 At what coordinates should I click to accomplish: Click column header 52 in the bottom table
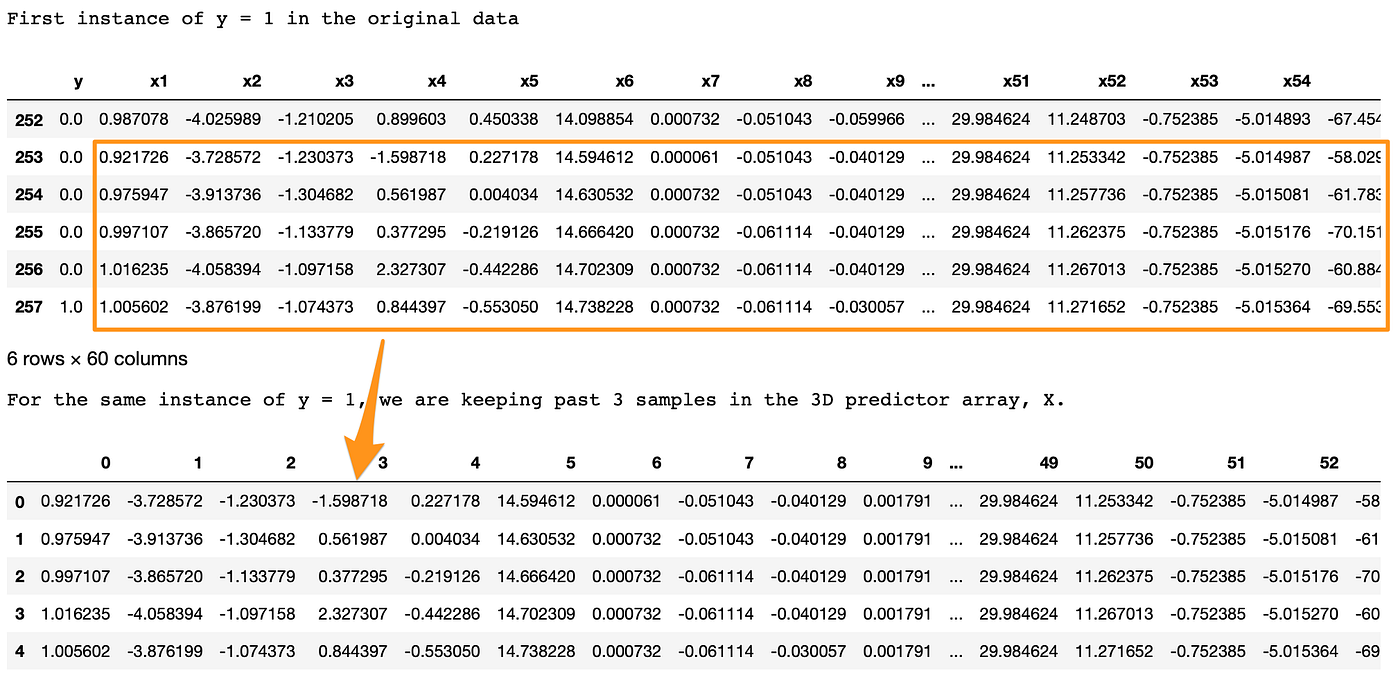(1330, 463)
